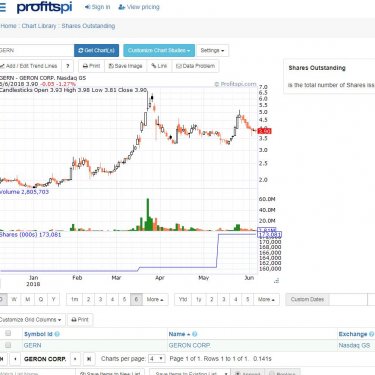Screen dimensions: 375x375
Task: Focus the GERN symbol input field
Action: click(36, 50)
